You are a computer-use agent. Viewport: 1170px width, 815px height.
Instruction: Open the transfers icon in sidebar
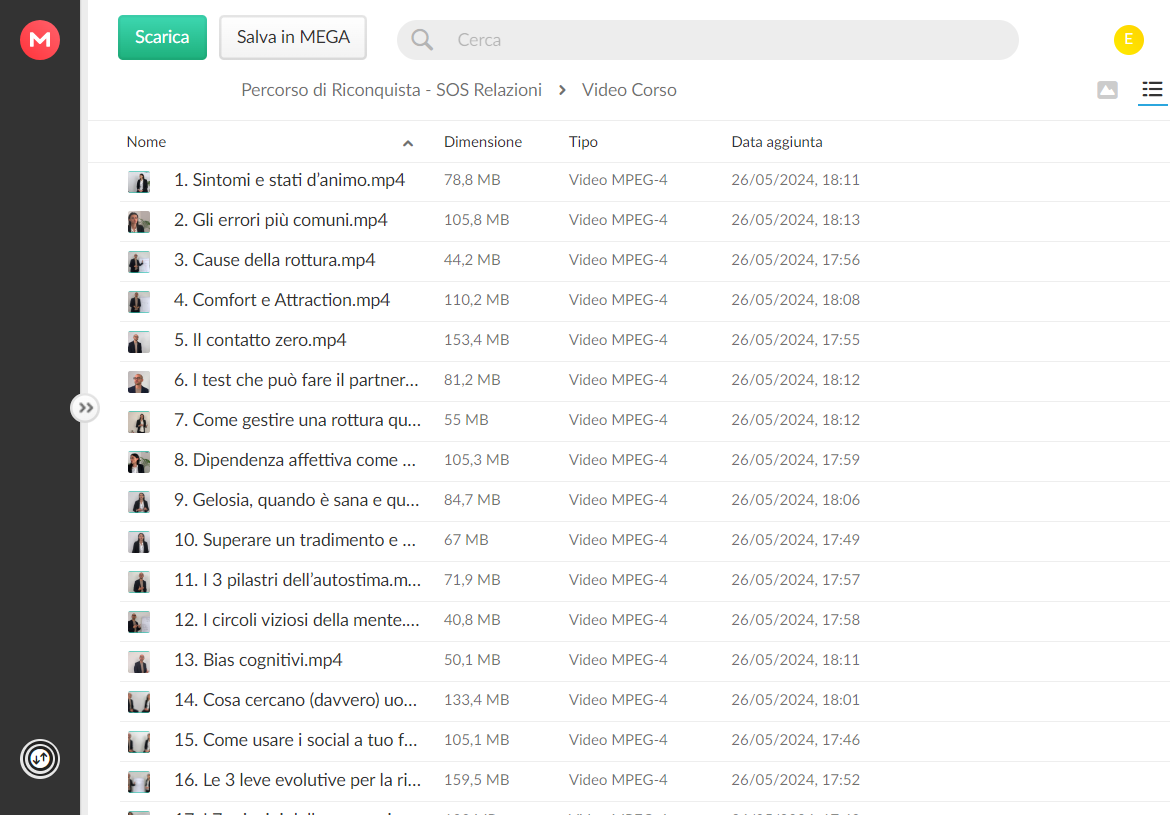[40, 759]
